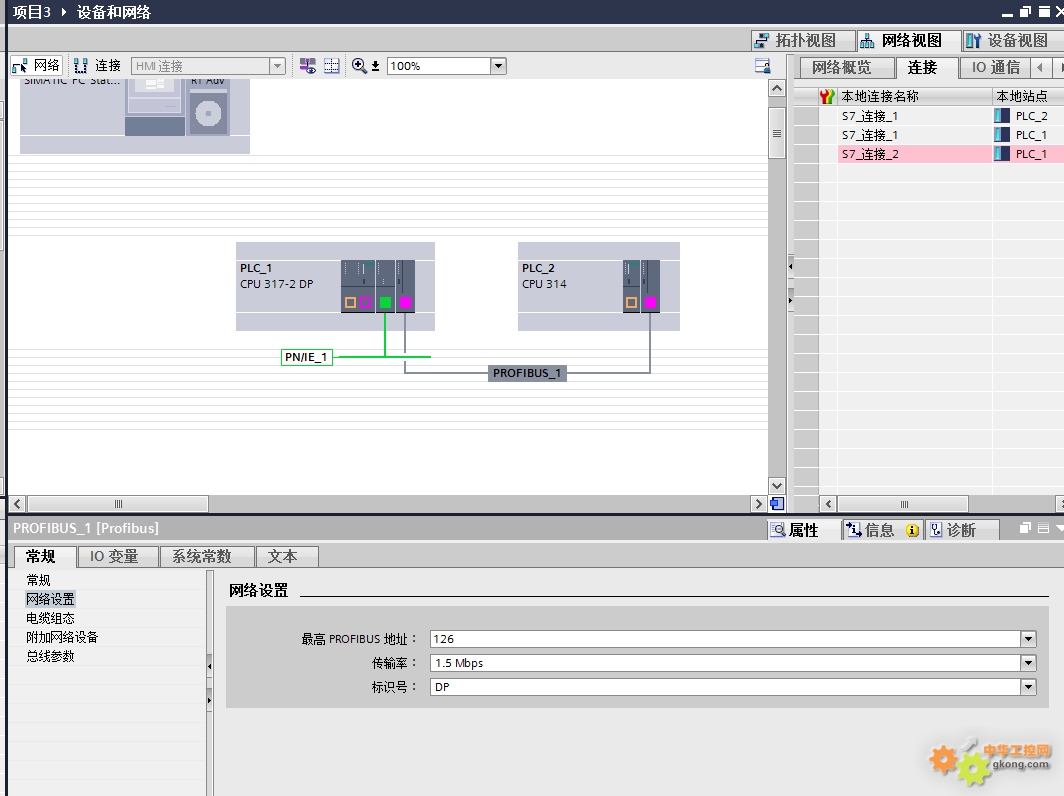1064x796 pixels.
Task: Float the inspector window icon
Action: click(1025, 528)
